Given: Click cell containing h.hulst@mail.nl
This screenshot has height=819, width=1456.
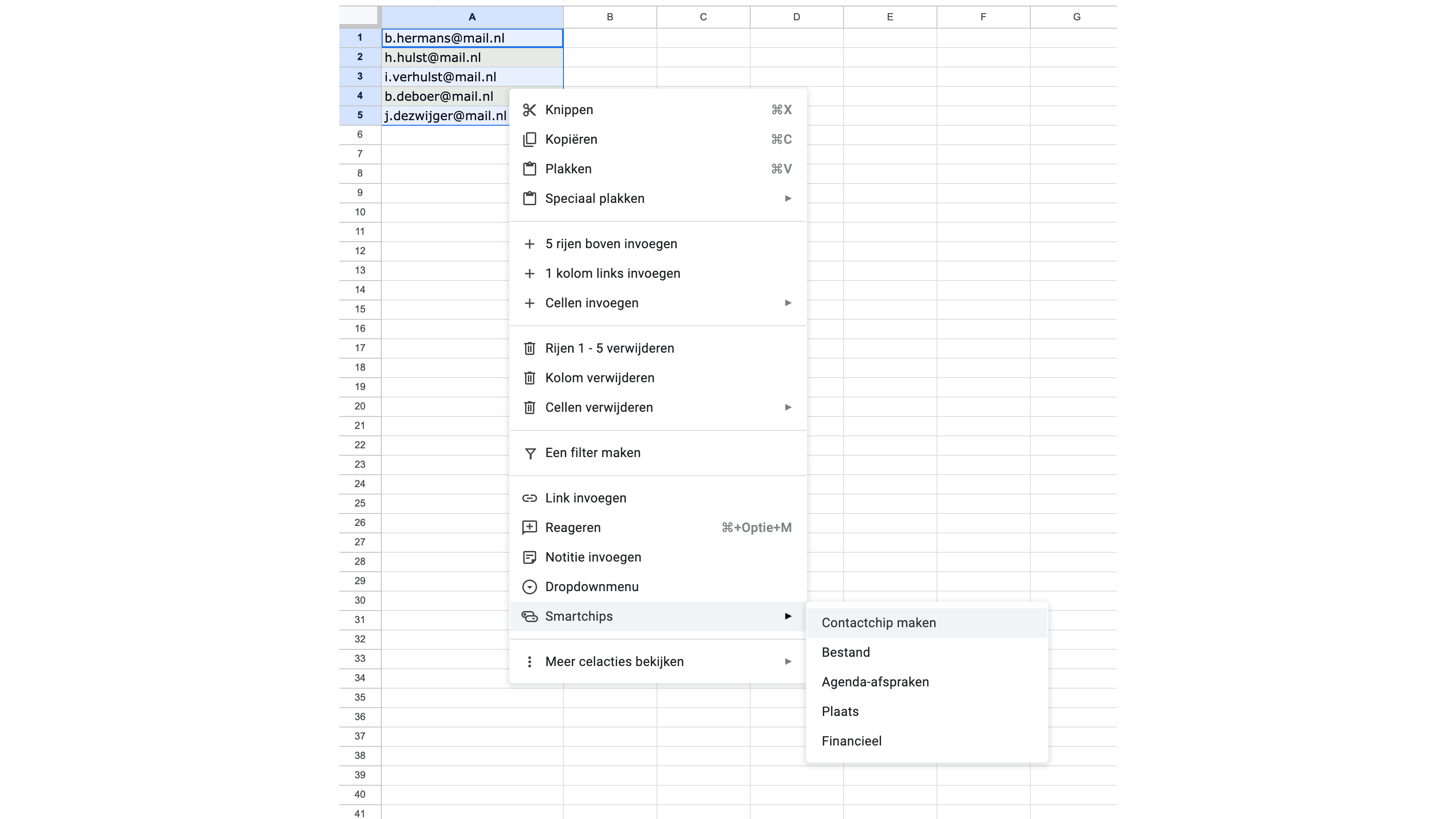Looking at the screenshot, I should [432, 58].
